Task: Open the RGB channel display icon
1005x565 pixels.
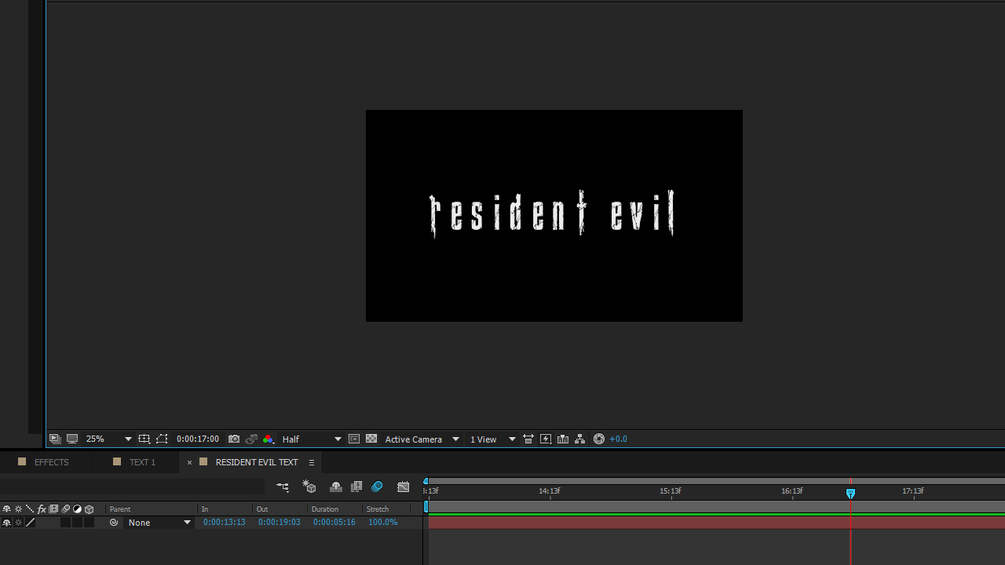Action: (269, 439)
